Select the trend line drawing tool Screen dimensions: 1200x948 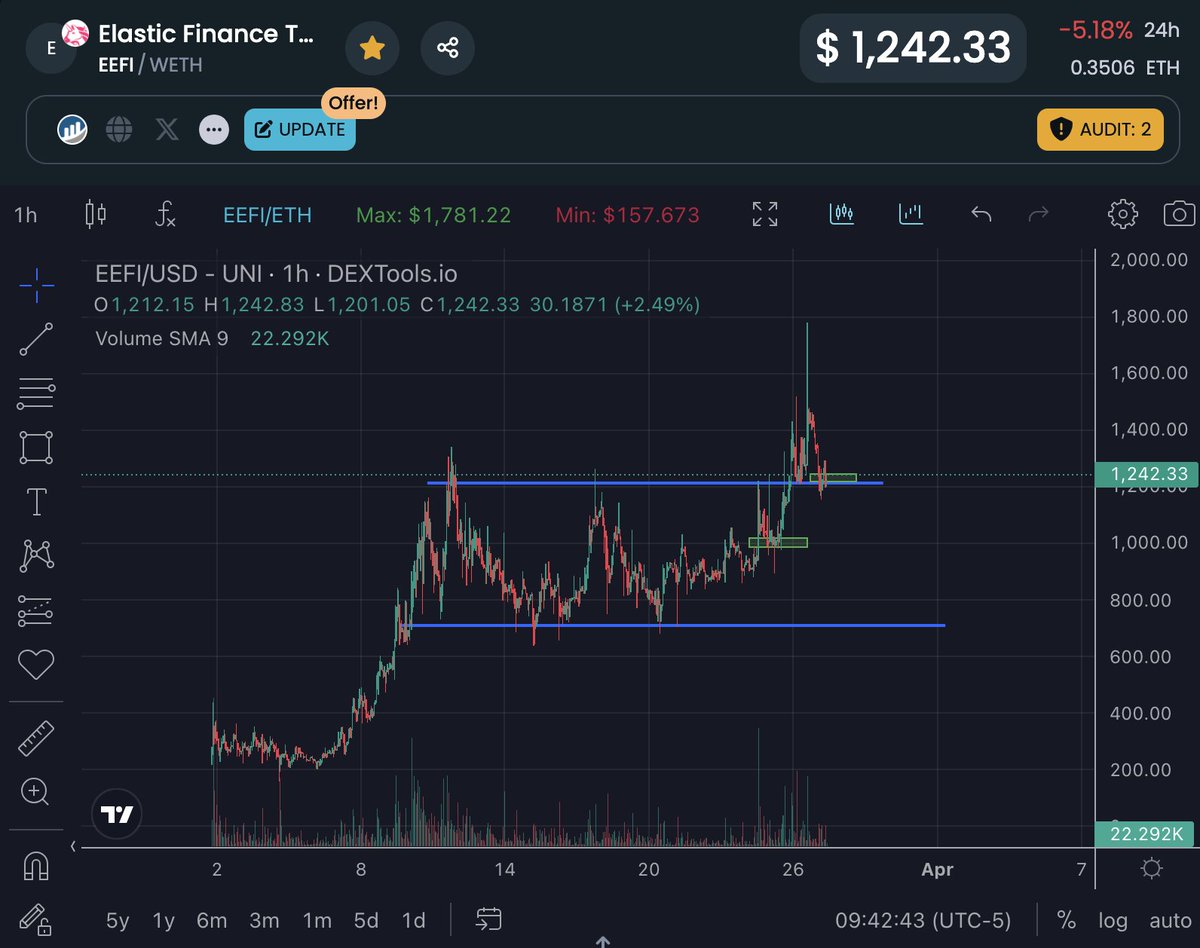point(36,338)
